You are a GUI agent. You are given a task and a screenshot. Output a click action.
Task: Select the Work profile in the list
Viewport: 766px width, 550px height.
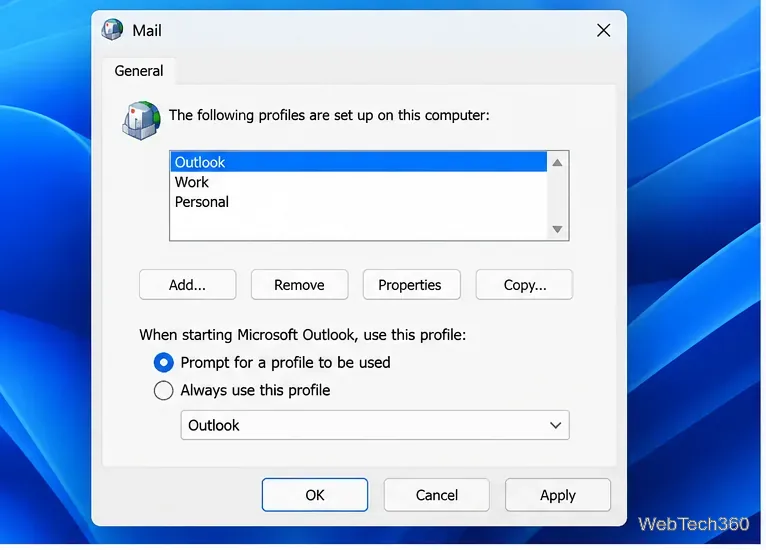click(359, 182)
